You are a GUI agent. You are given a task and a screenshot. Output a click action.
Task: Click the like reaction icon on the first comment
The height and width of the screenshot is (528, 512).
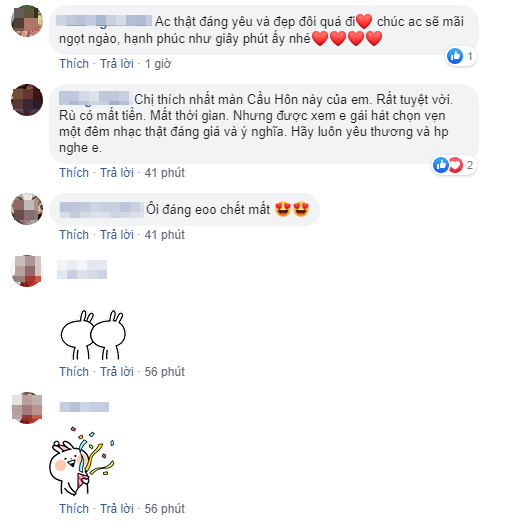pyautogui.click(x=455, y=56)
